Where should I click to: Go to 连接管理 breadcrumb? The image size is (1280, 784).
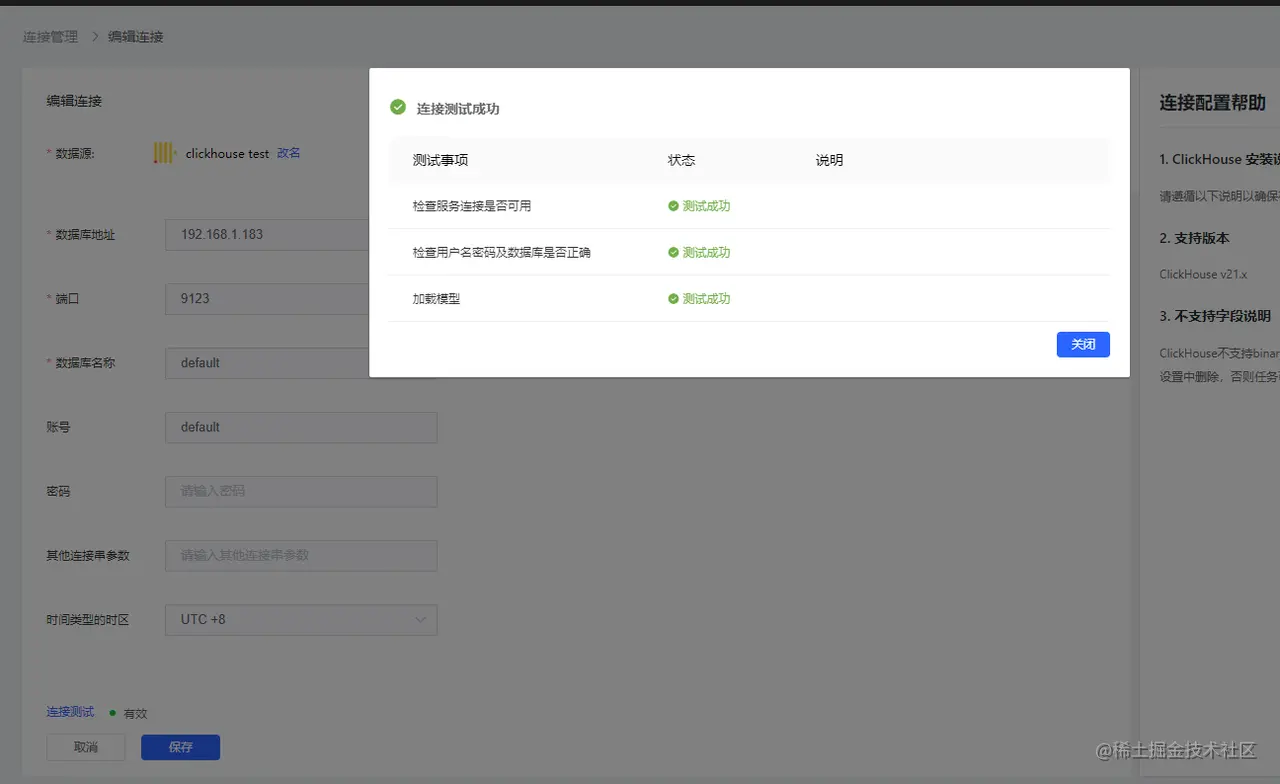(50, 37)
